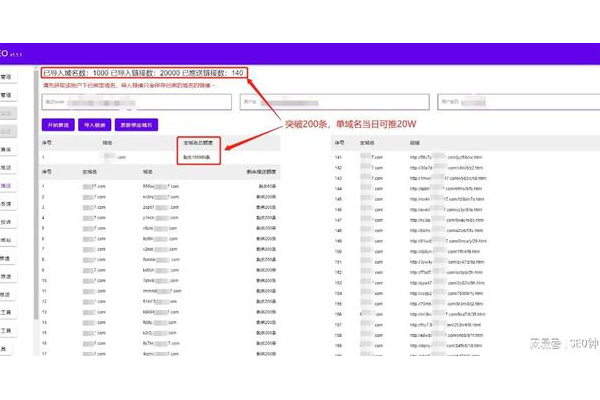Open the 反馈 sidebar item
The width and height of the screenshot is (600, 400).
pos(7,202)
